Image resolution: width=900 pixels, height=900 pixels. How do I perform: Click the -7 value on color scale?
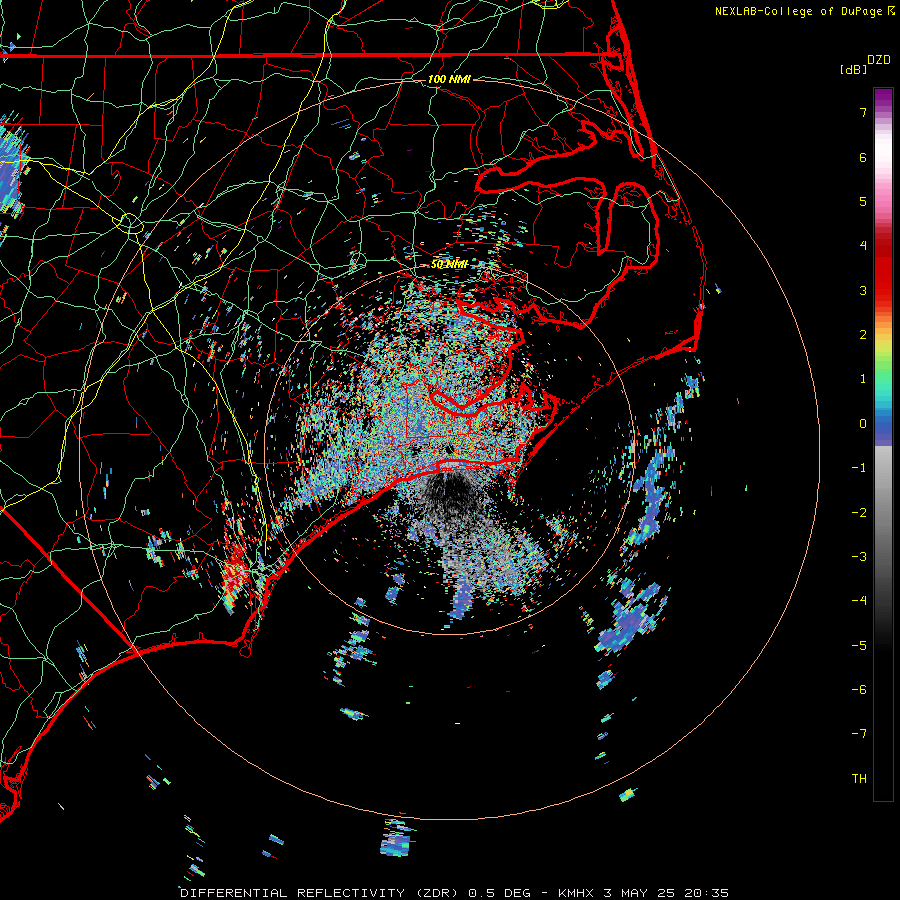tap(859, 734)
